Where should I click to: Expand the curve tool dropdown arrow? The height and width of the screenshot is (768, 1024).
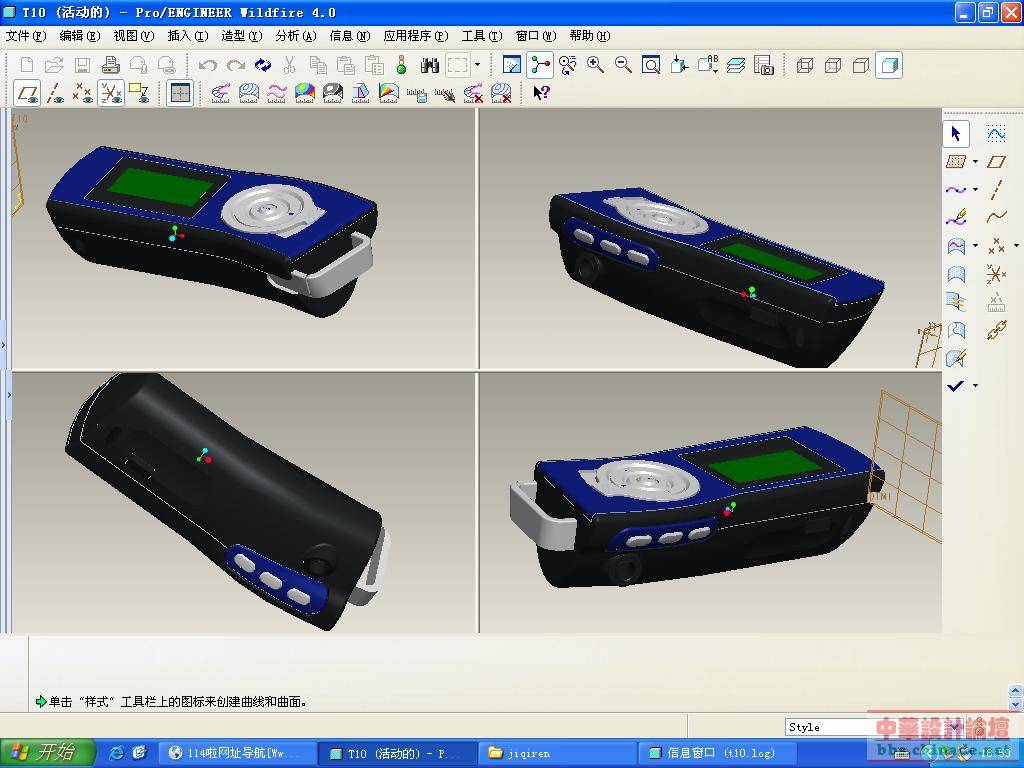tap(976, 189)
